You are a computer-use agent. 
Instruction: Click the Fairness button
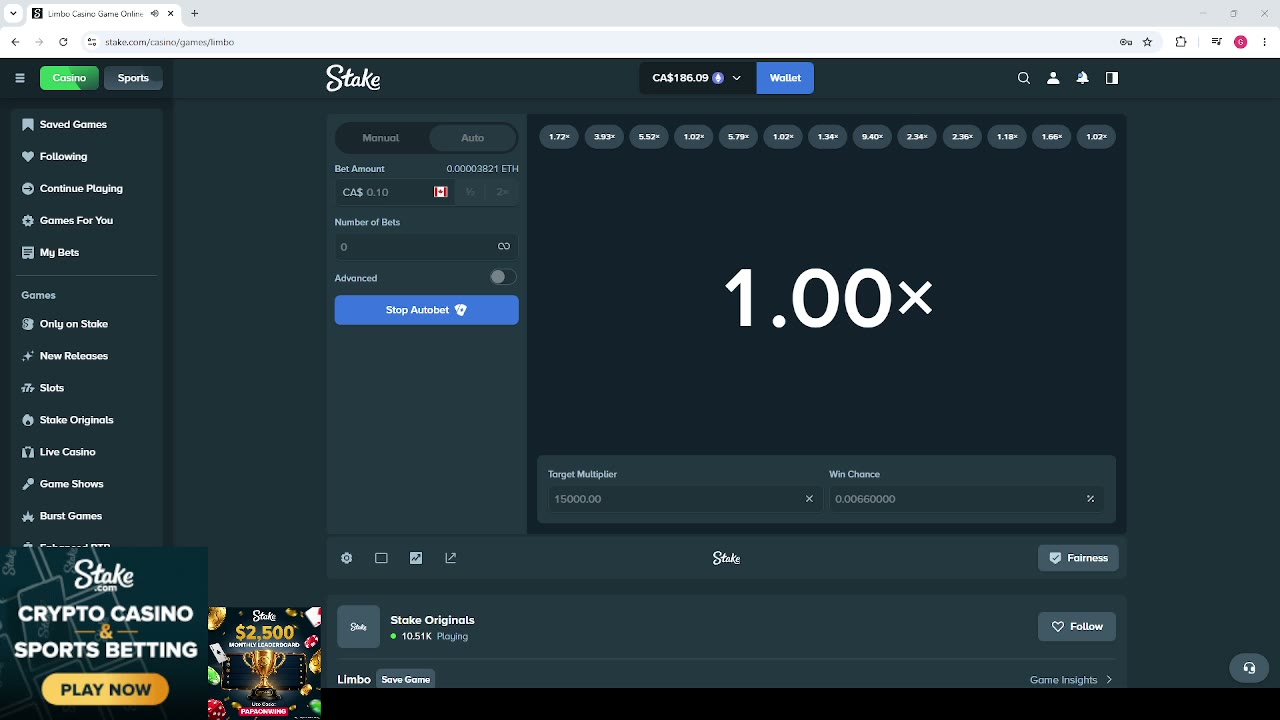point(1078,558)
